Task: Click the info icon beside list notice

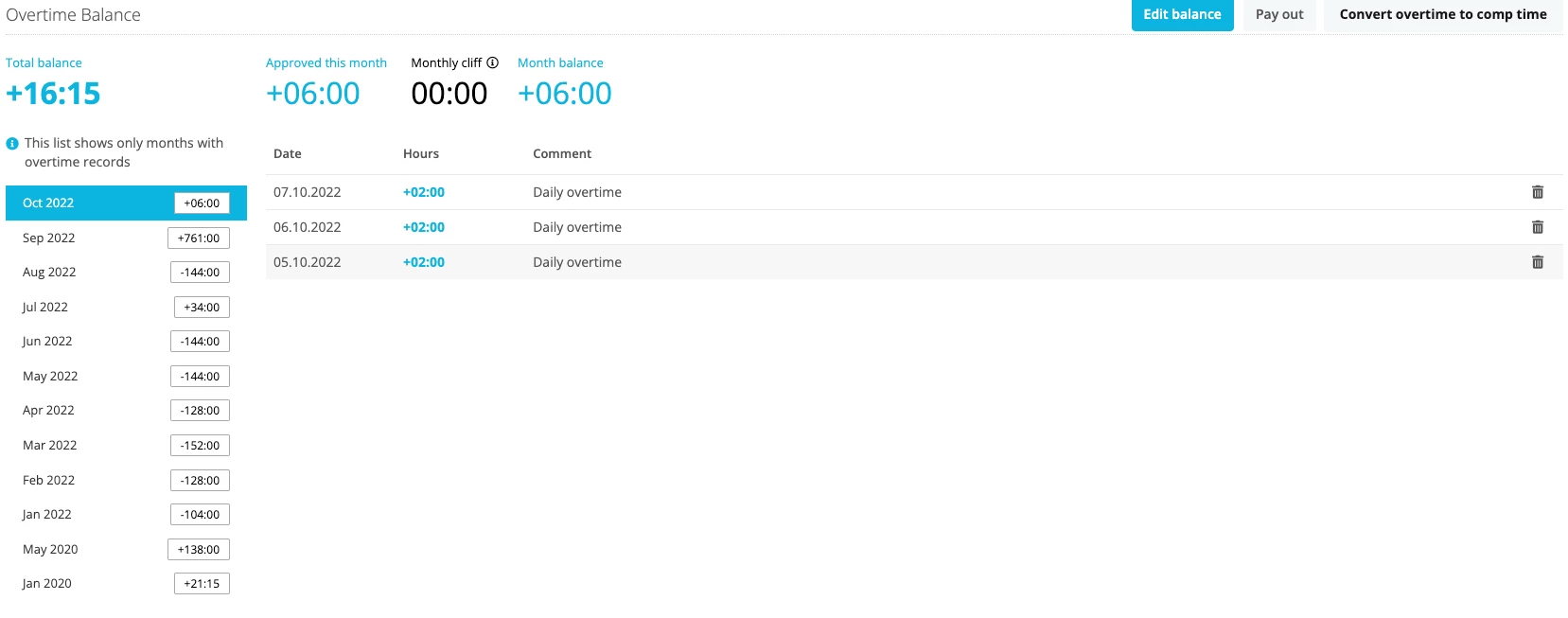Action: (12, 144)
